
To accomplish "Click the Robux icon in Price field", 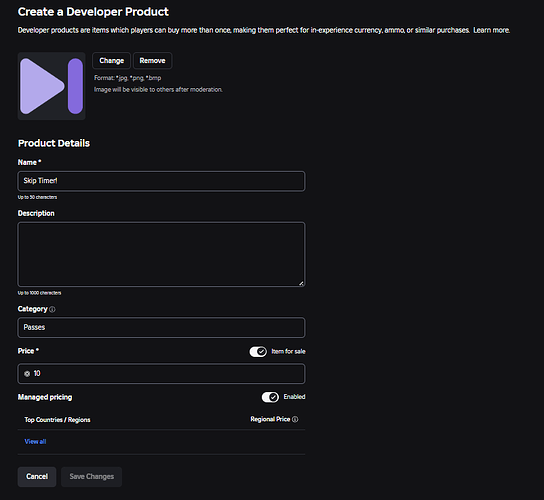I will [27, 374].
